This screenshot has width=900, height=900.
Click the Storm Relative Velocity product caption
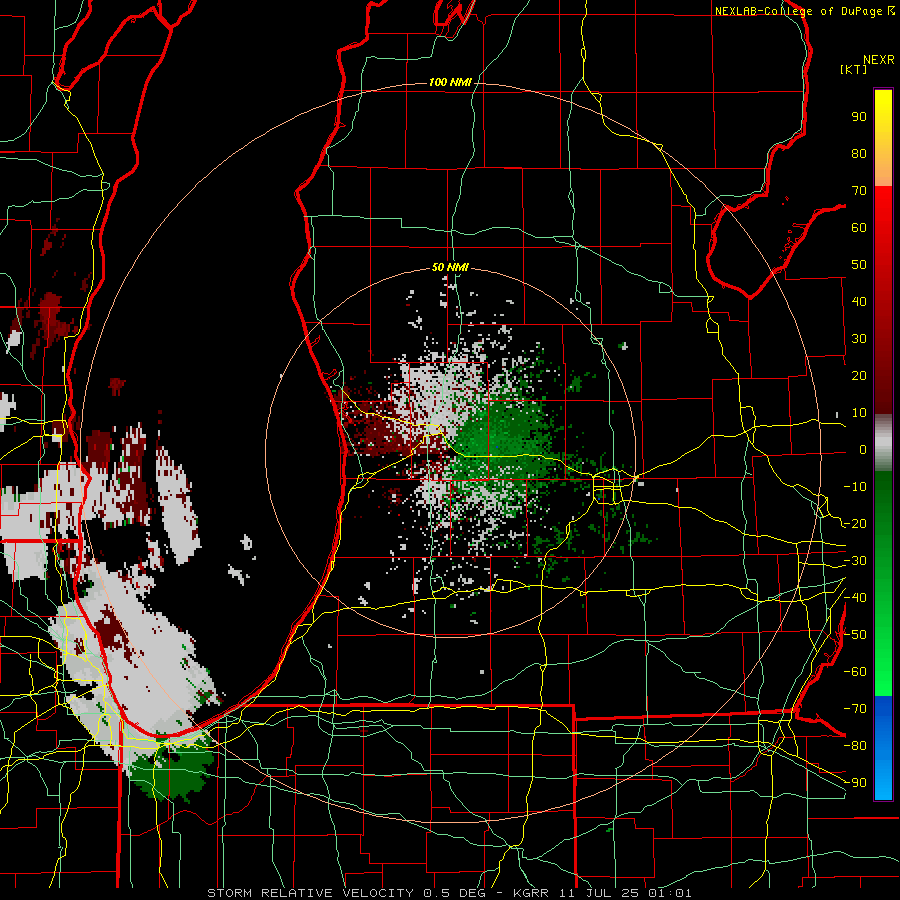pyautogui.click(x=449, y=893)
